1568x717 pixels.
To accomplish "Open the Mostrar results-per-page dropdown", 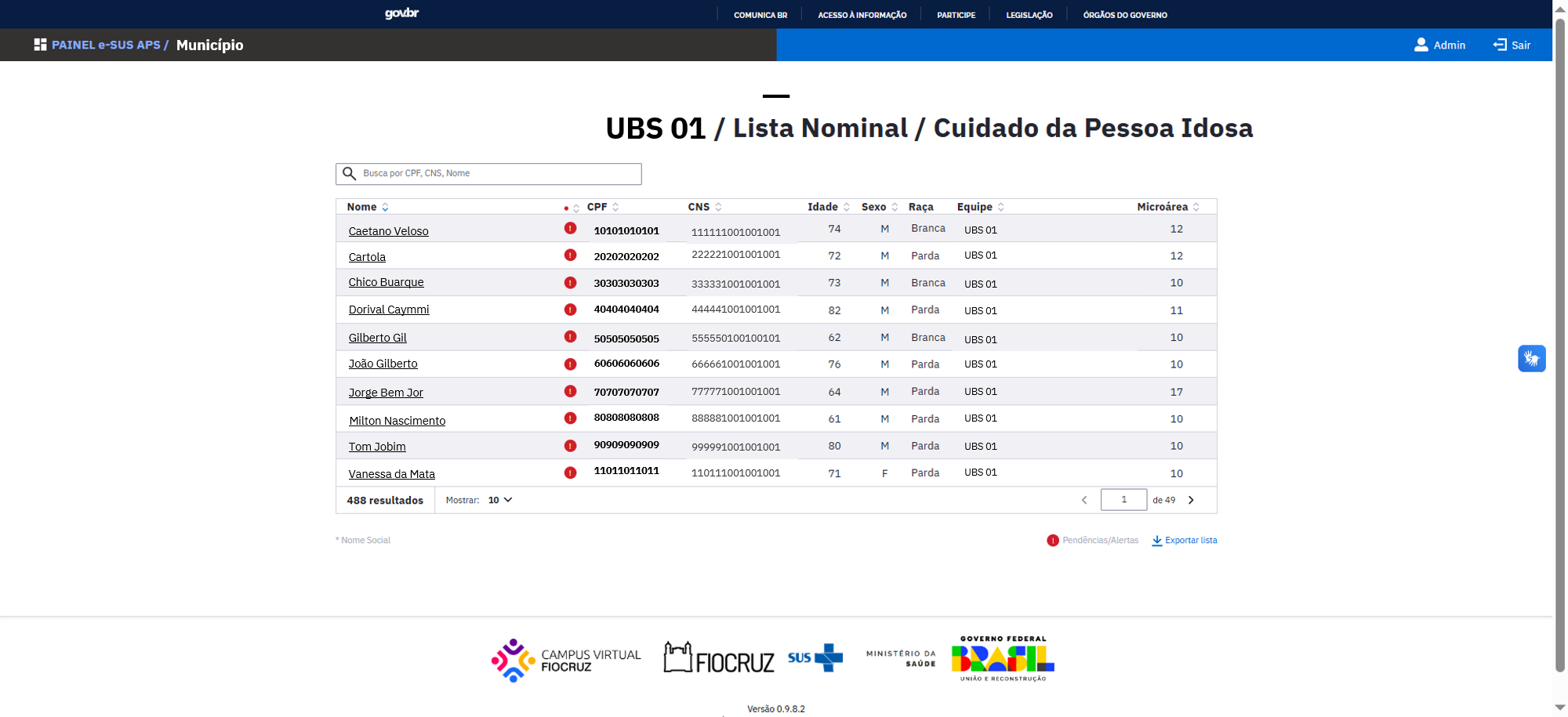I will click(499, 500).
